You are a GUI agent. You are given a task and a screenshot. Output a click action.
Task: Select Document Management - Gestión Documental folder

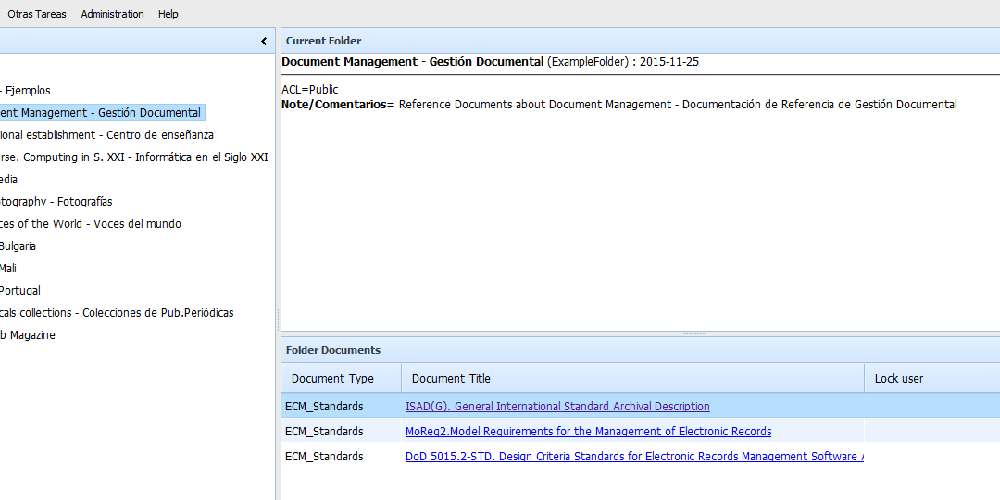pos(100,112)
